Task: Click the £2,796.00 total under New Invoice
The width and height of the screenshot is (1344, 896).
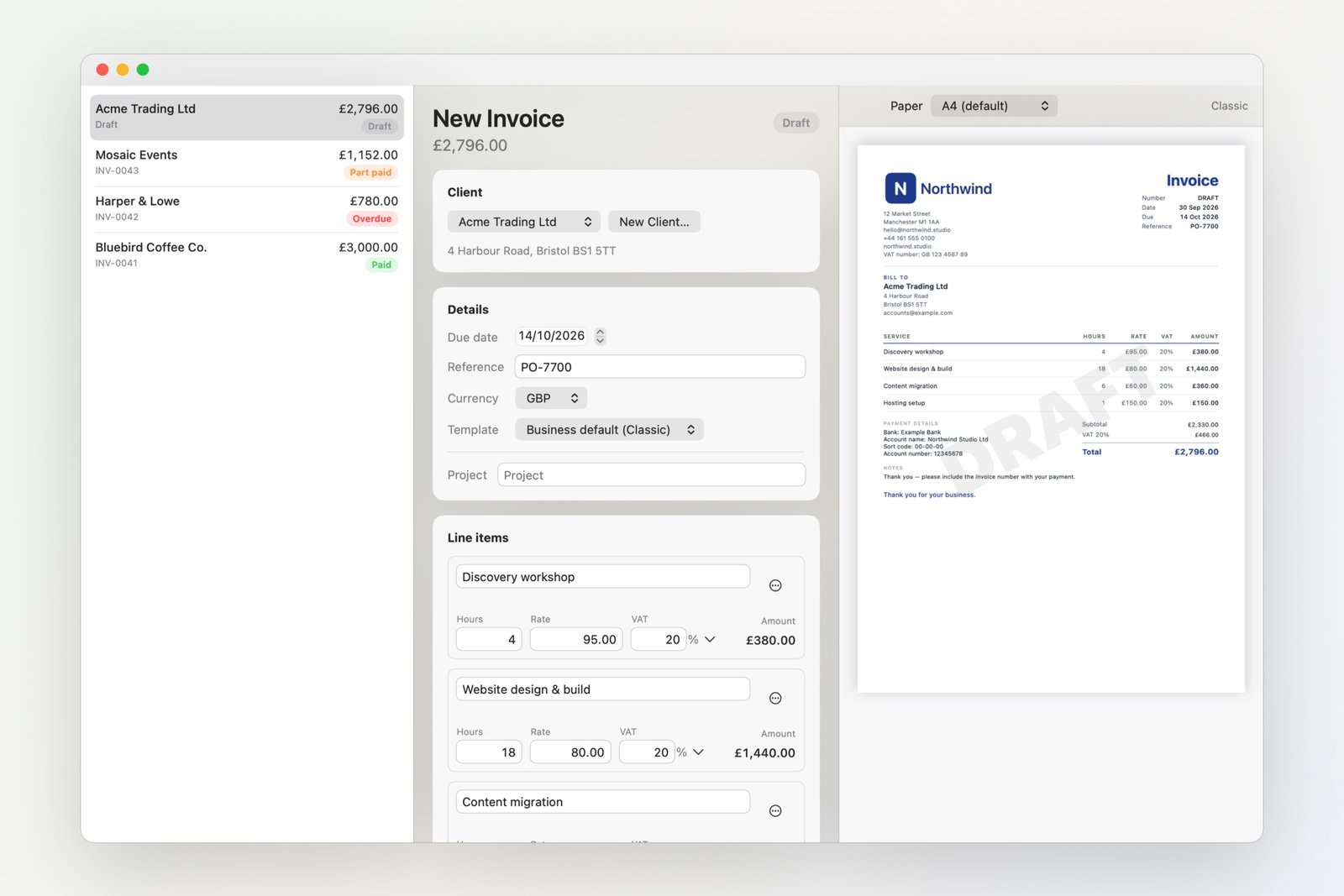Action: pyautogui.click(x=470, y=145)
